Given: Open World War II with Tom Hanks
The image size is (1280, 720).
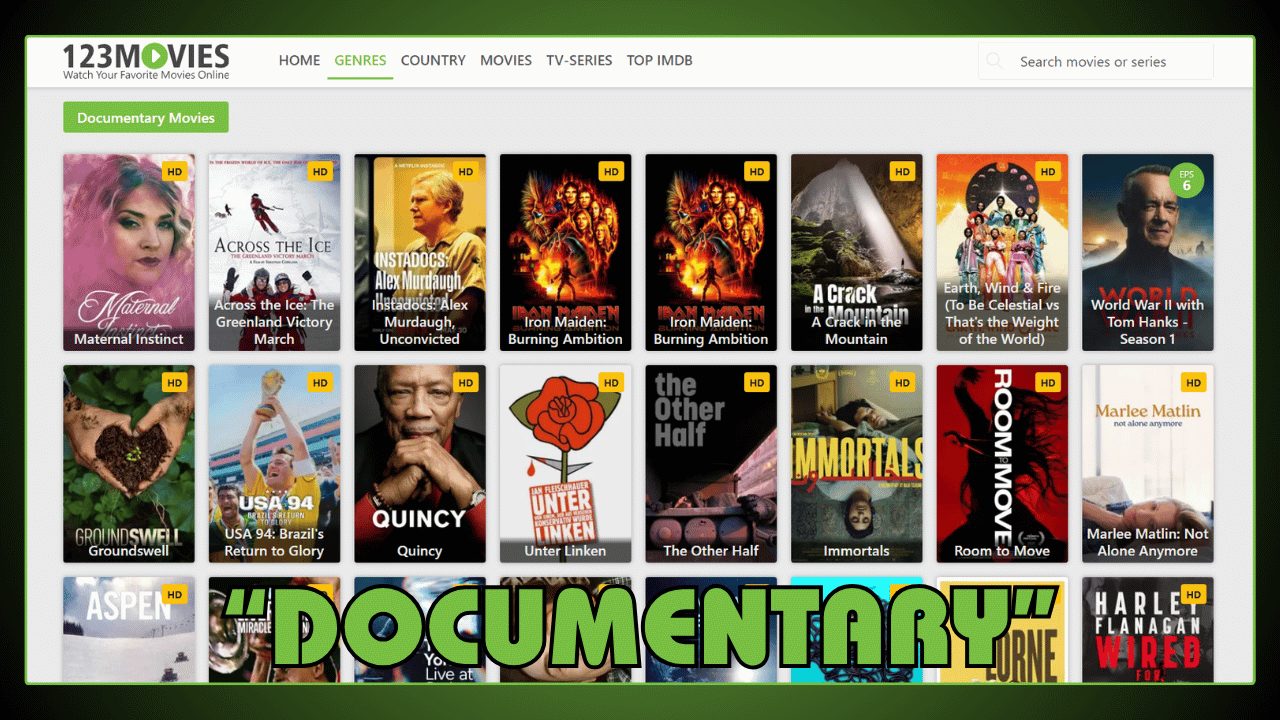Looking at the screenshot, I should click(1148, 252).
